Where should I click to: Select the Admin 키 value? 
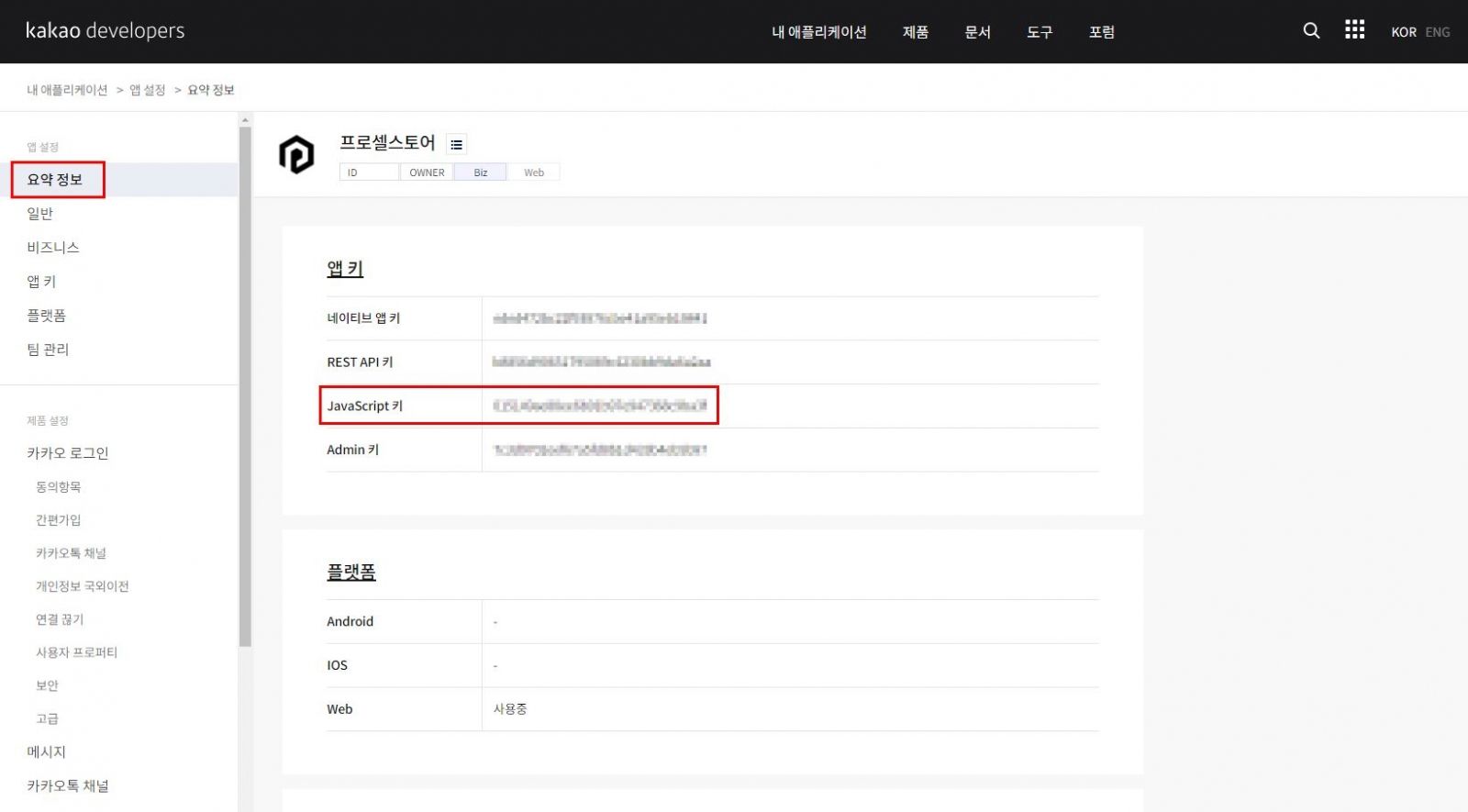(x=600, y=450)
